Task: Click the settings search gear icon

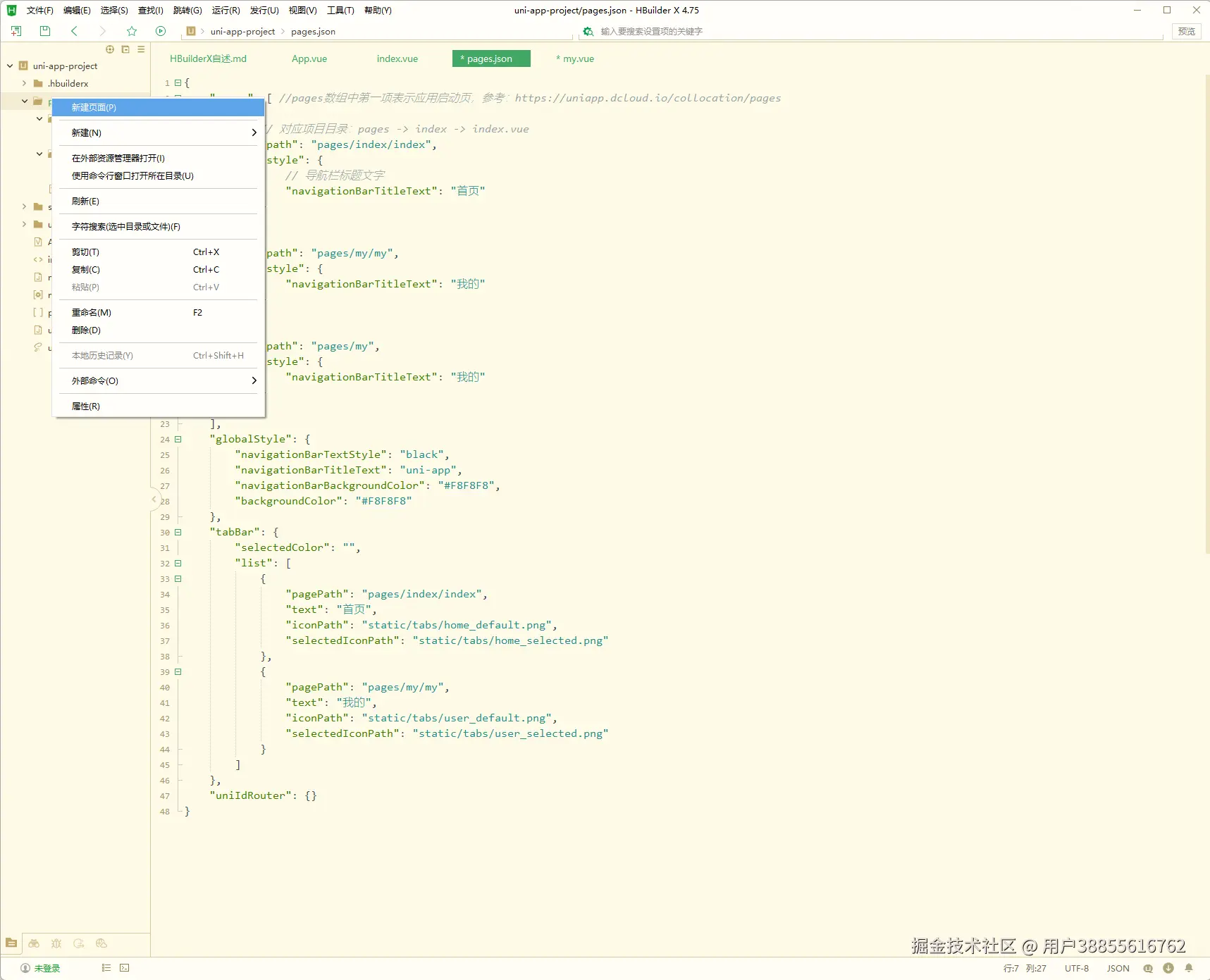Action: pos(588,31)
